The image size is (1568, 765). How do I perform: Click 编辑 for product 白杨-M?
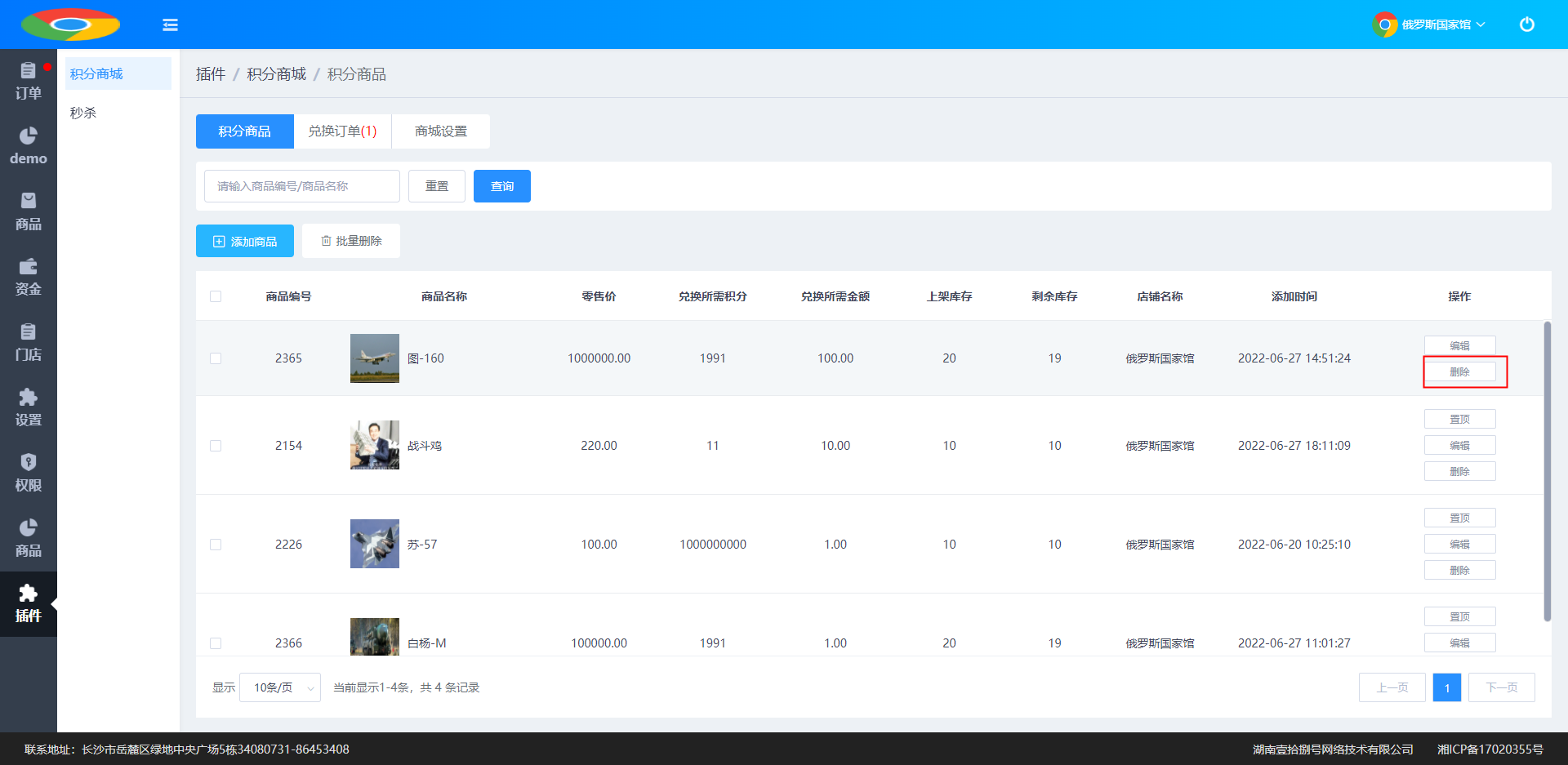coord(1460,643)
